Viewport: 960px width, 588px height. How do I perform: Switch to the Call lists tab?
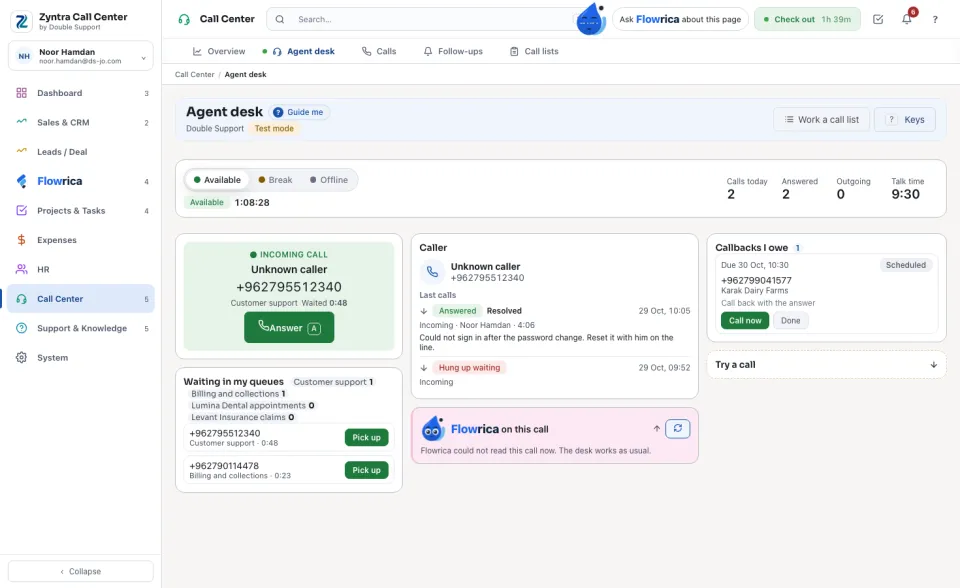[x=534, y=51]
